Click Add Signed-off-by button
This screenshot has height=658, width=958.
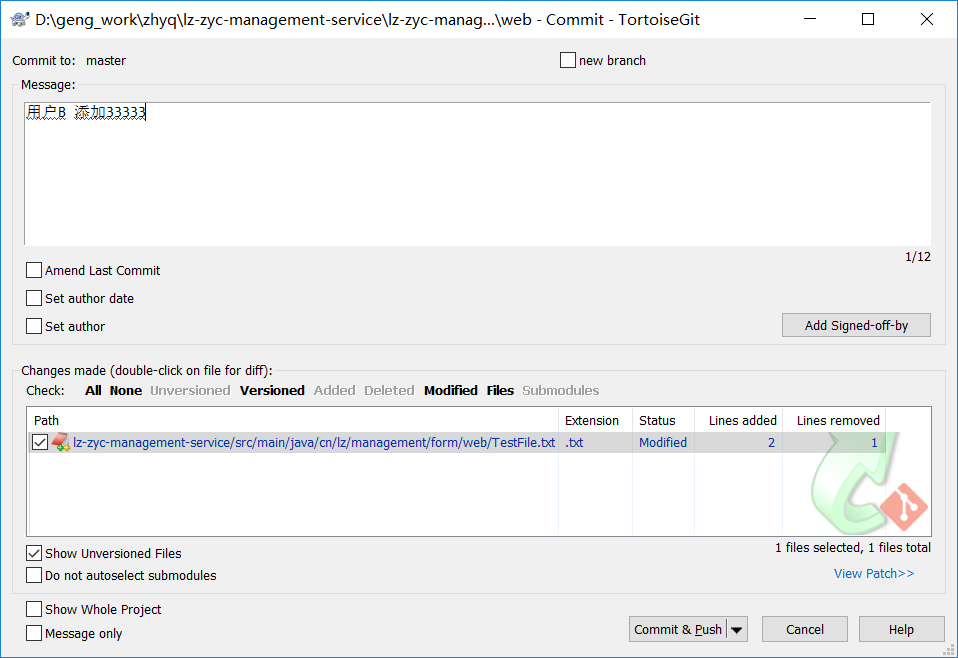[856, 326]
